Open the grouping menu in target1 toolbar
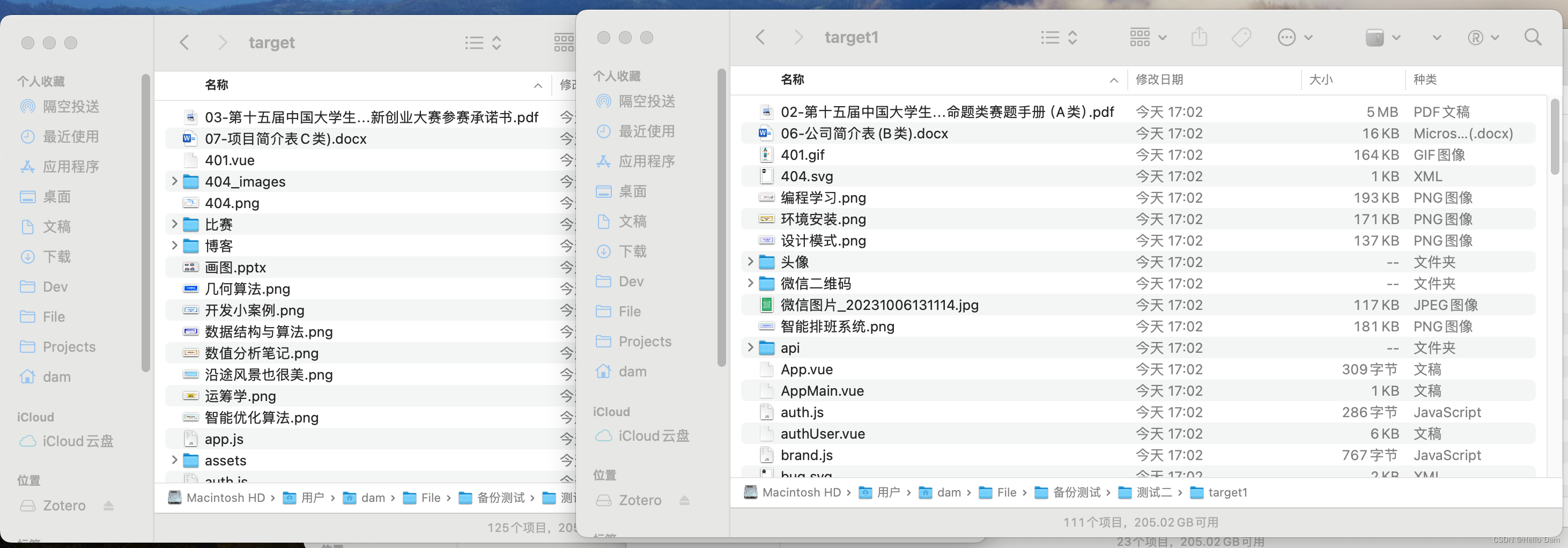 coord(1148,38)
